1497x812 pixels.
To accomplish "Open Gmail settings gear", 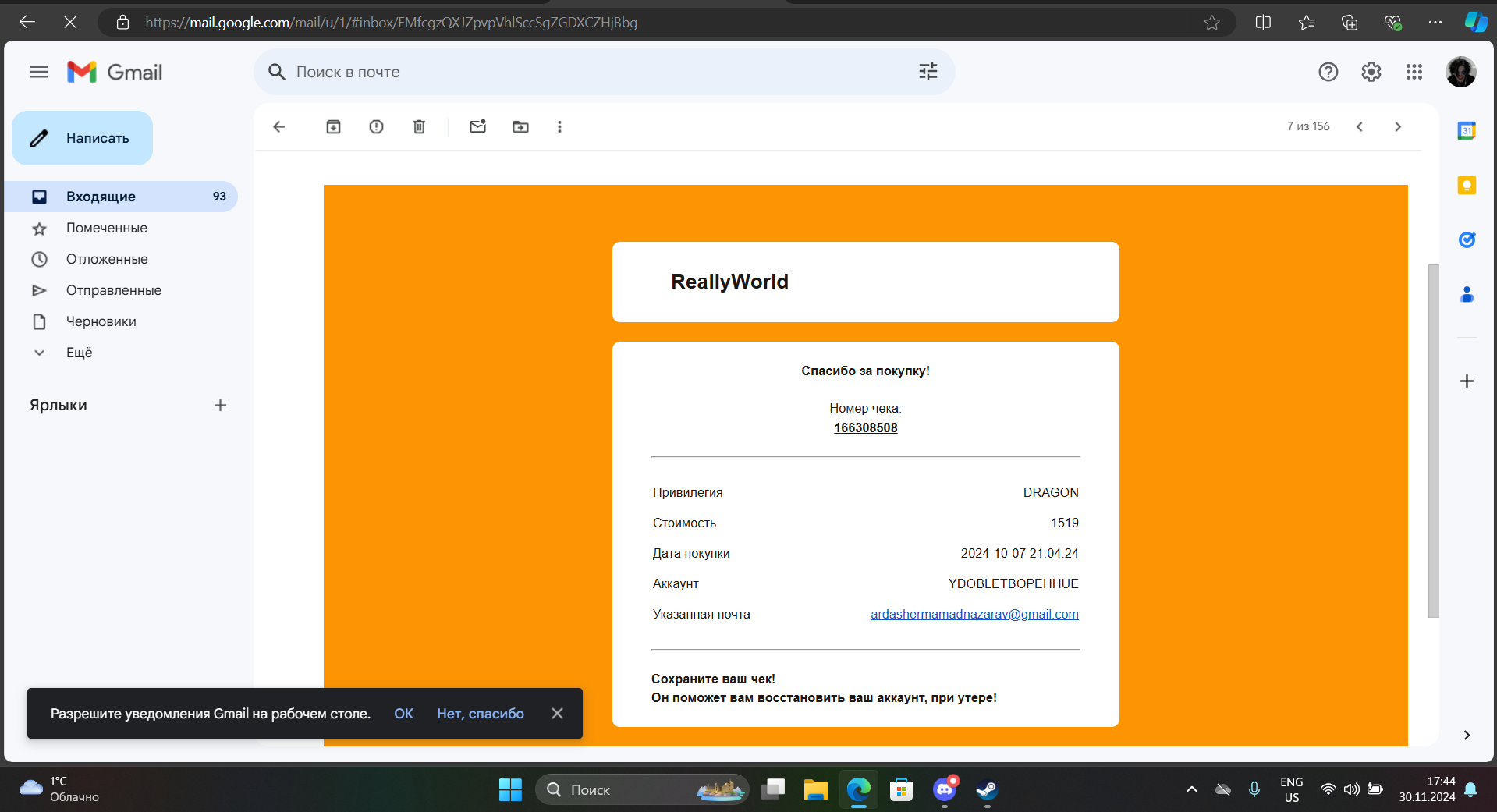I will pyautogui.click(x=1371, y=72).
